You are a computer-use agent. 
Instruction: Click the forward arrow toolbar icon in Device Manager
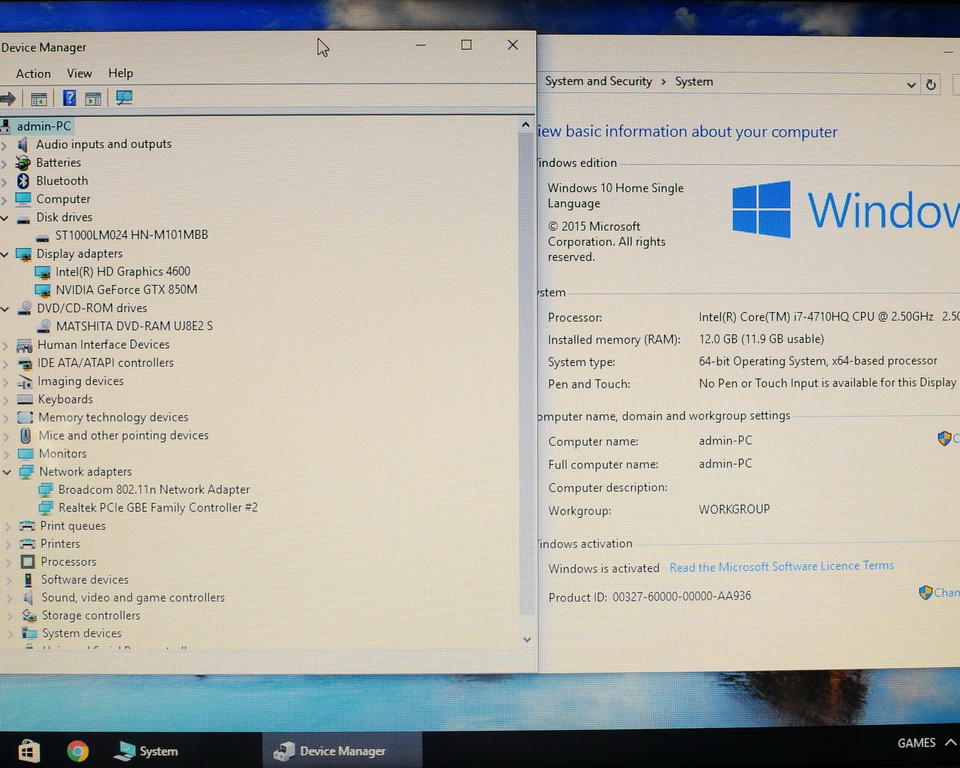coord(8,99)
